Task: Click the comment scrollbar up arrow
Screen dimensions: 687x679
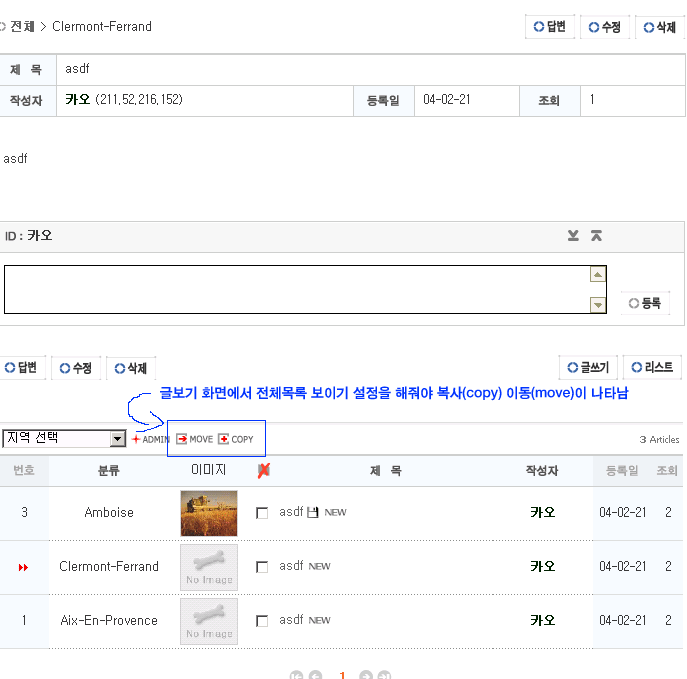Action: pos(598,275)
